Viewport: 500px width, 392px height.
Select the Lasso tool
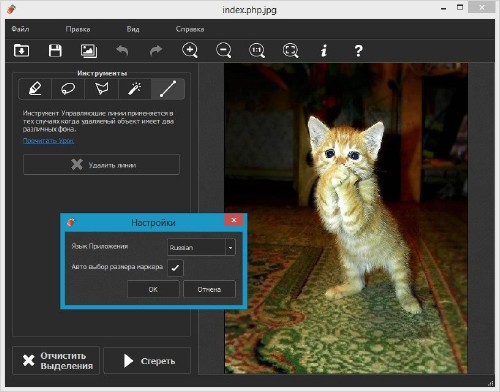[x=68, y=89]
